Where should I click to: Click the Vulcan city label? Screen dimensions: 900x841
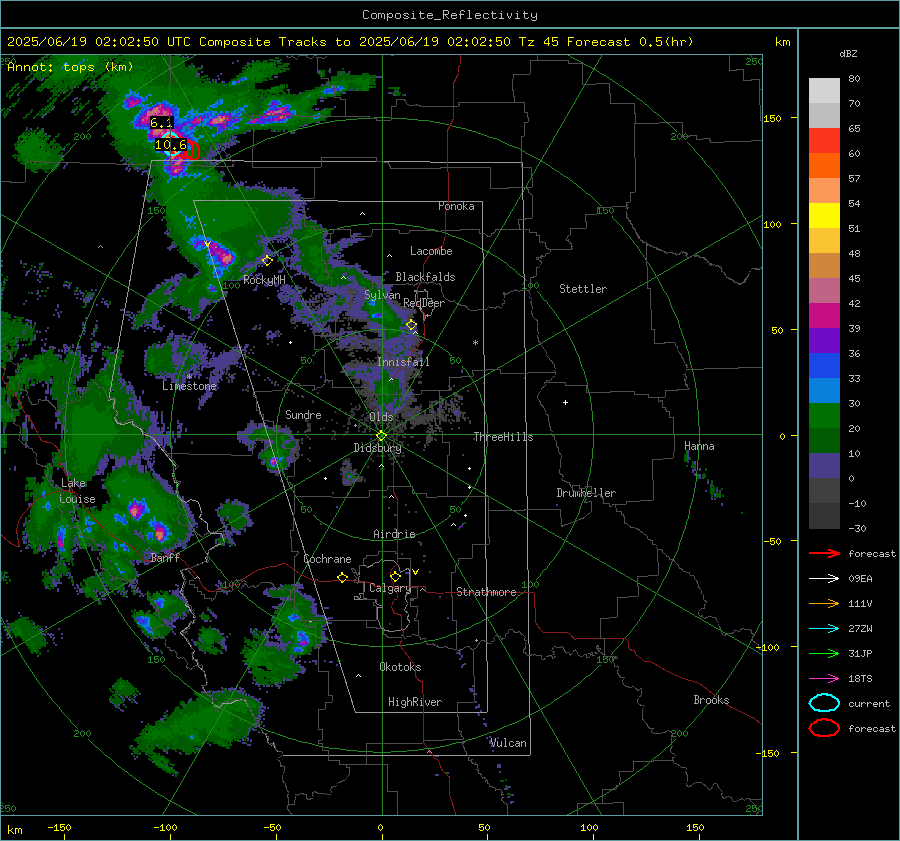pos(508,743)
